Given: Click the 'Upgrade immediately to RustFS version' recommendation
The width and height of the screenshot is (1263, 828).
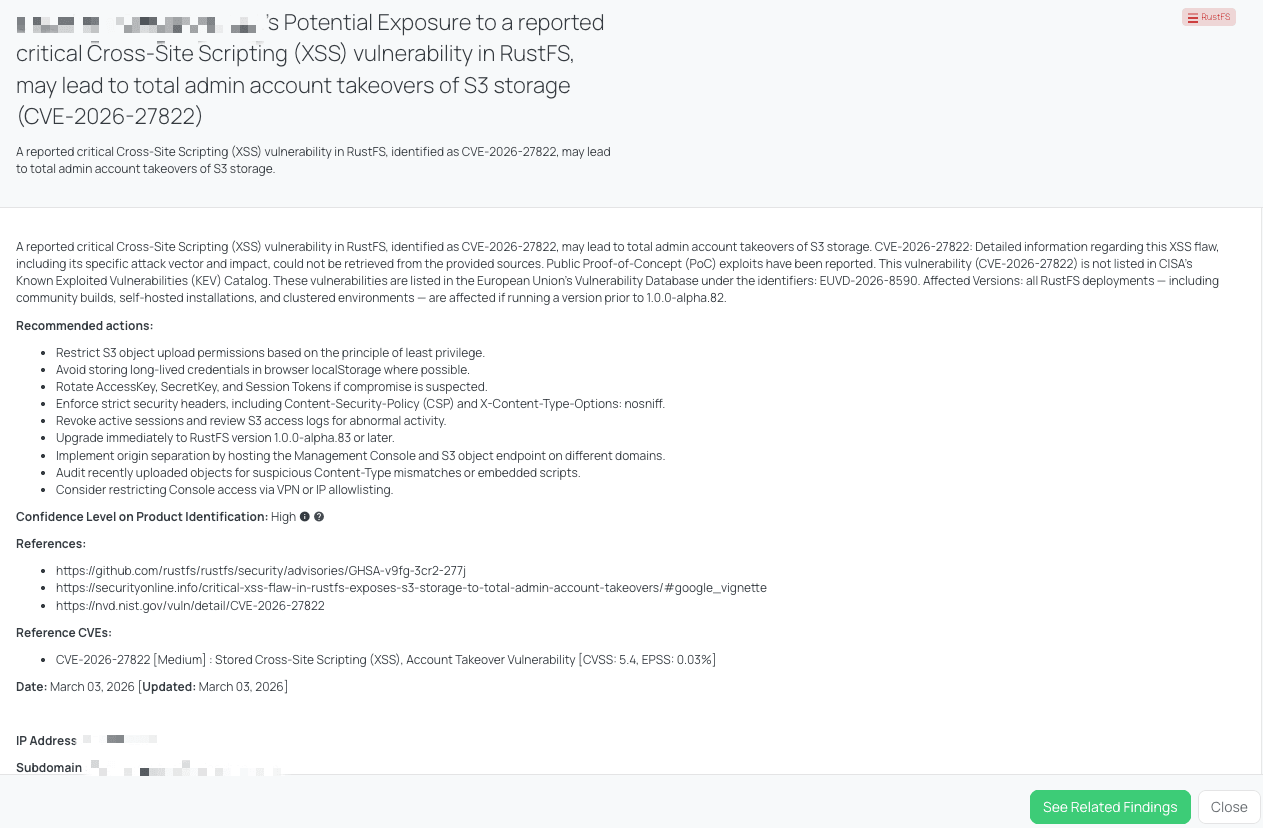Looking at the screenshot, I should [x=225, y=438].
